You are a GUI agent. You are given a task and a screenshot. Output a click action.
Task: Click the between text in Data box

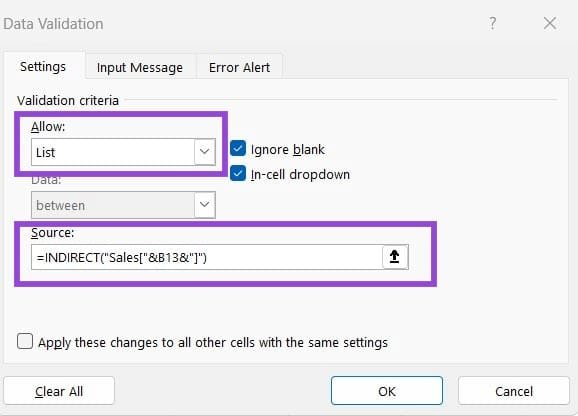[60, 205]
